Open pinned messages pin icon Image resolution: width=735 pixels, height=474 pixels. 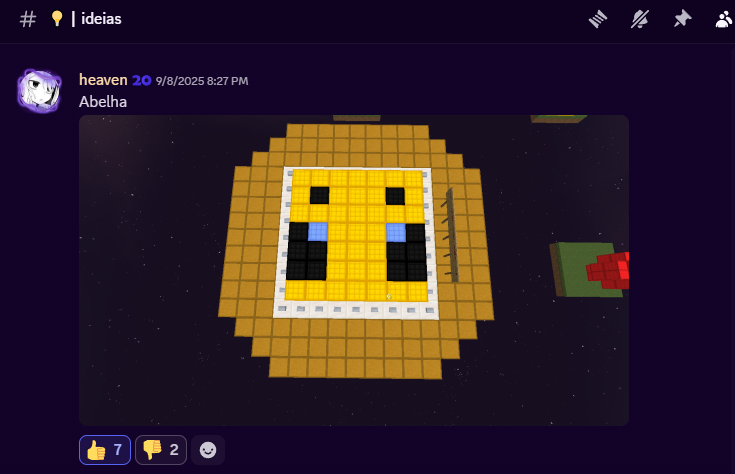(x=682, y=19)
